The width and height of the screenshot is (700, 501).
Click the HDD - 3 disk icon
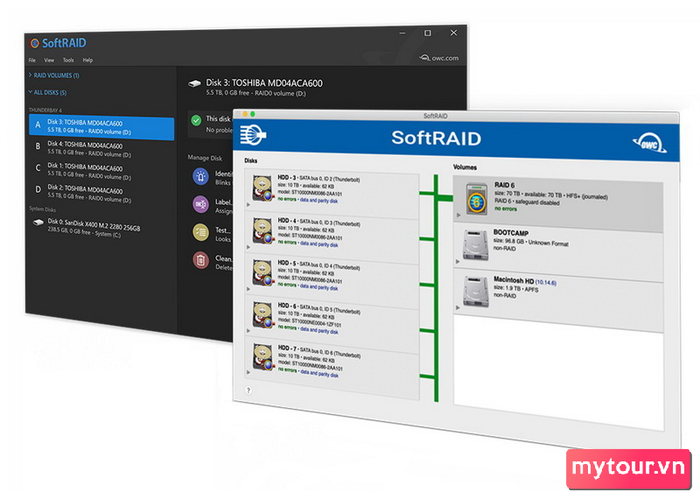(x=263, y=188)
